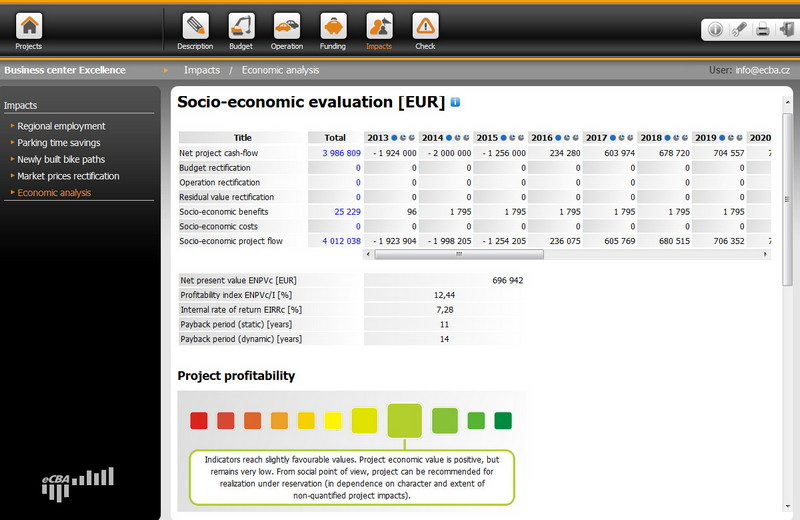Click the printer icon

[762, 30]
